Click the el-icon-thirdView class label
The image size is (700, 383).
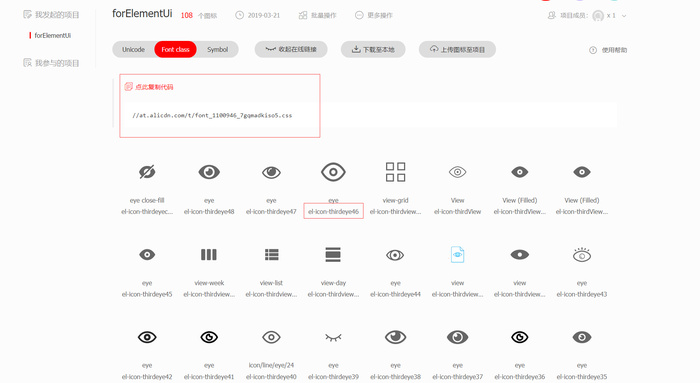(457, 212)
